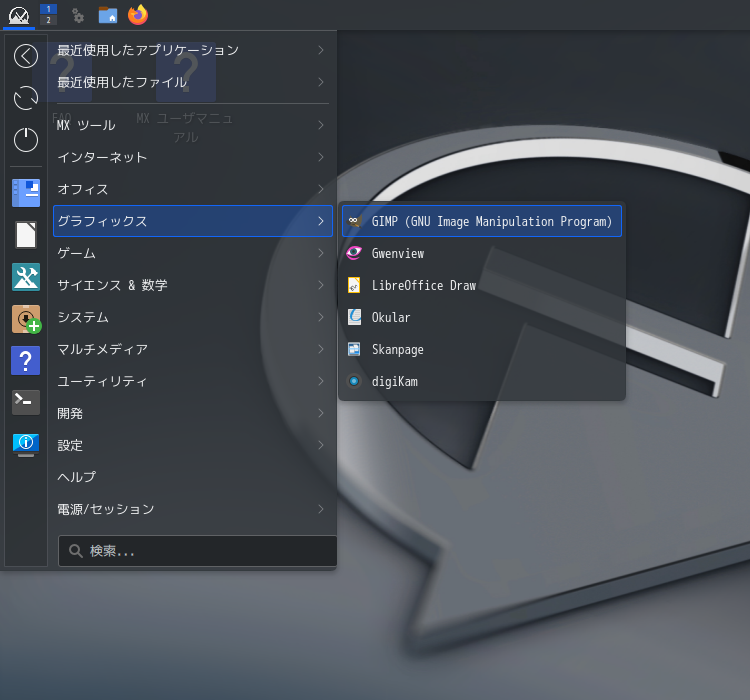Open the home folder icon in panel
This screenshot has height=700, width=750.
(108, 15)
